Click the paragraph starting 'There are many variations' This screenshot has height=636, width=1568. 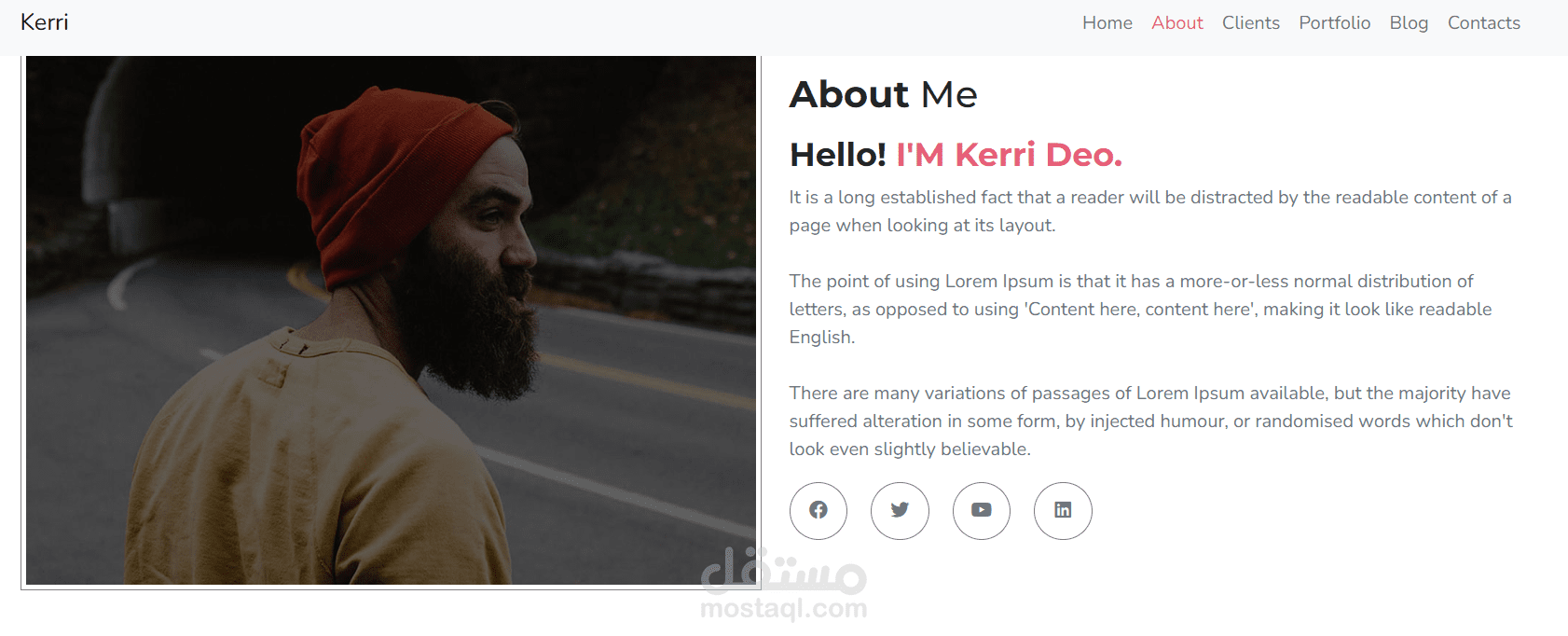click(1149, 421)
